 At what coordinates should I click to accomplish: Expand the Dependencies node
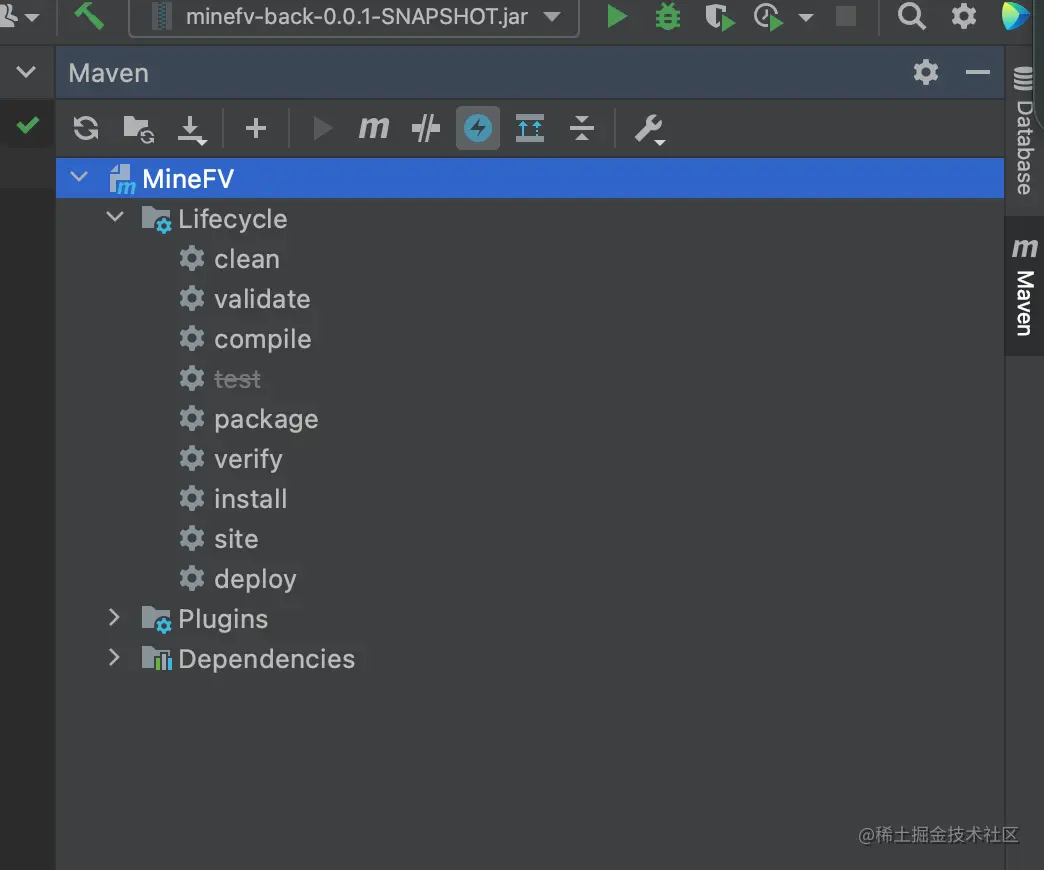(115, 658)
